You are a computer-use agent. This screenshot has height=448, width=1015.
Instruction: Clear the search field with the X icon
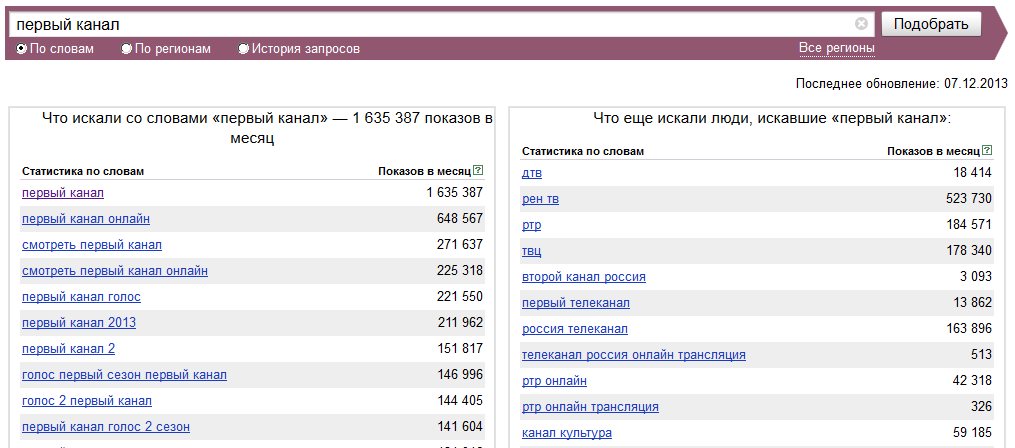tap(861, 24)
